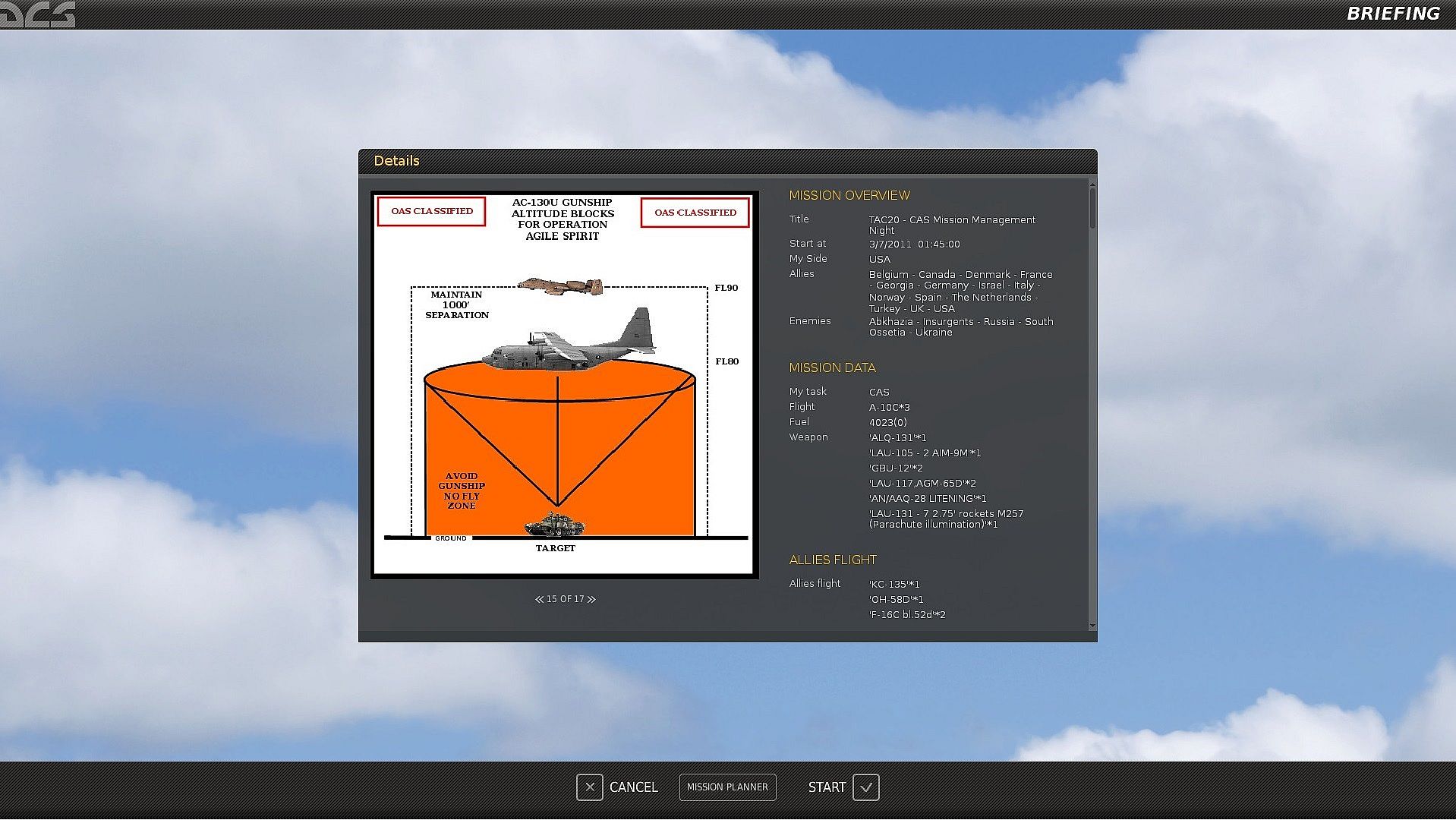
Task: Click the '15 OF 17' page indicator
Action: tap(566, 600)
